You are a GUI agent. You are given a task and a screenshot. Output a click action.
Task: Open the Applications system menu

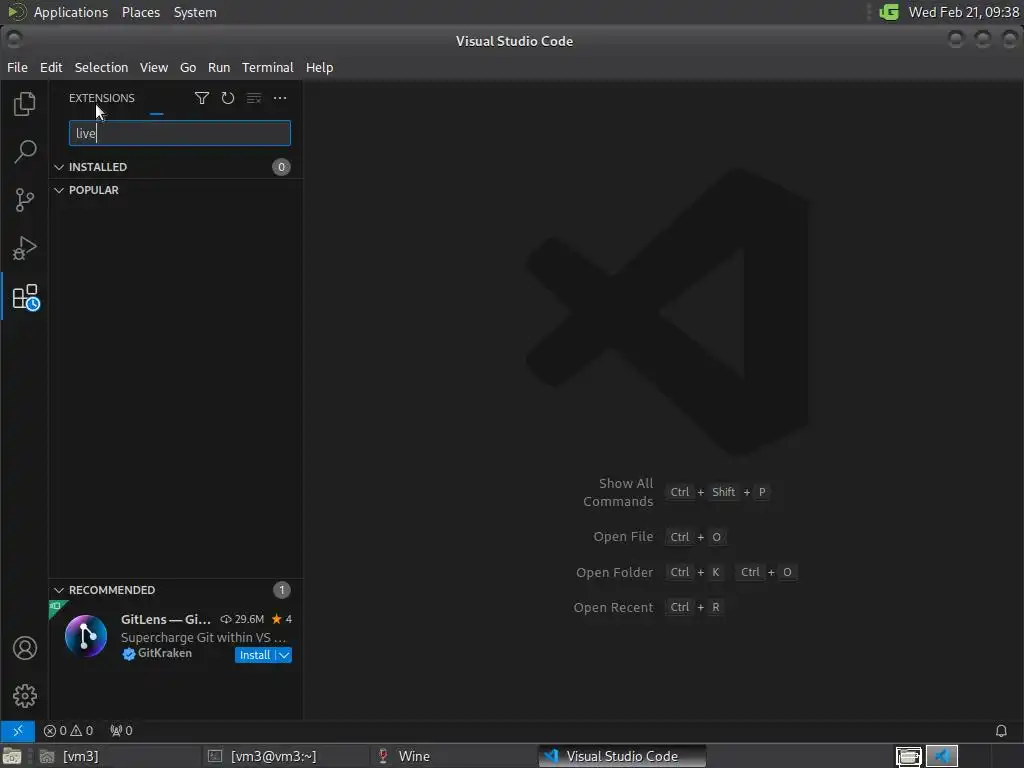[71, 12]
